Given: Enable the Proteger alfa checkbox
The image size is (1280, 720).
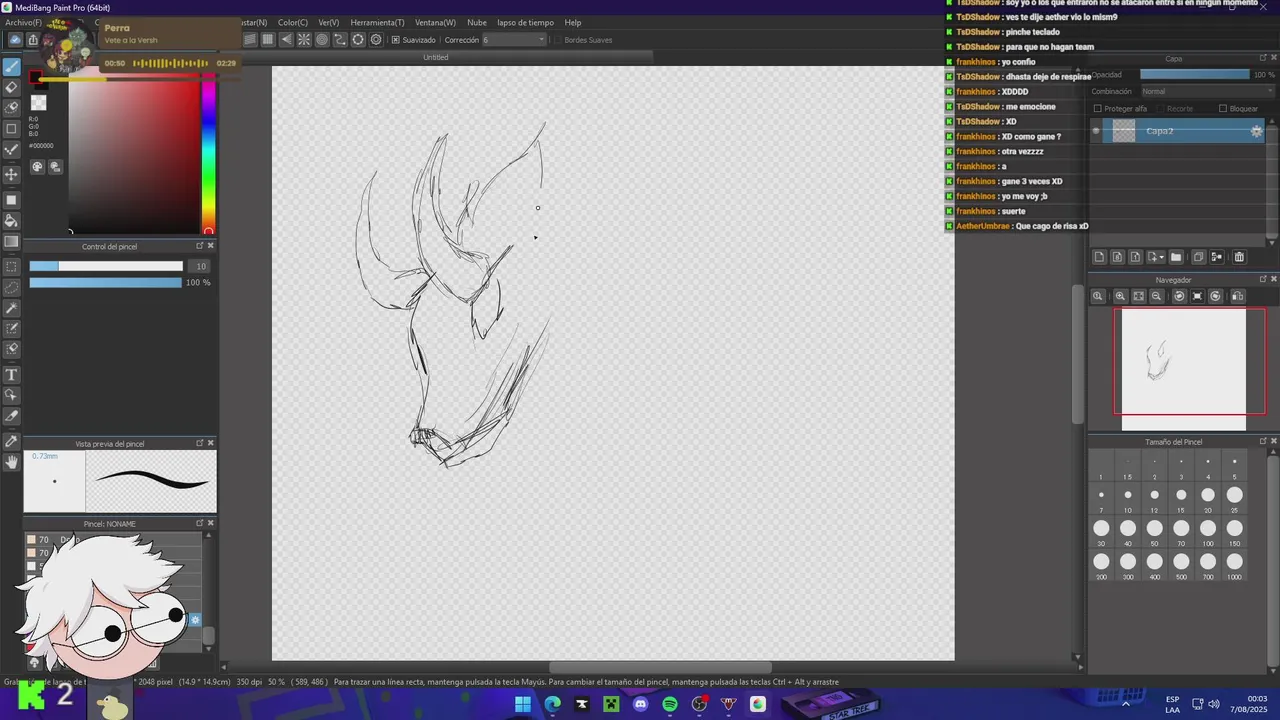Looking at the screenshot, I should pyautogui.click(x=1098, y=108).
